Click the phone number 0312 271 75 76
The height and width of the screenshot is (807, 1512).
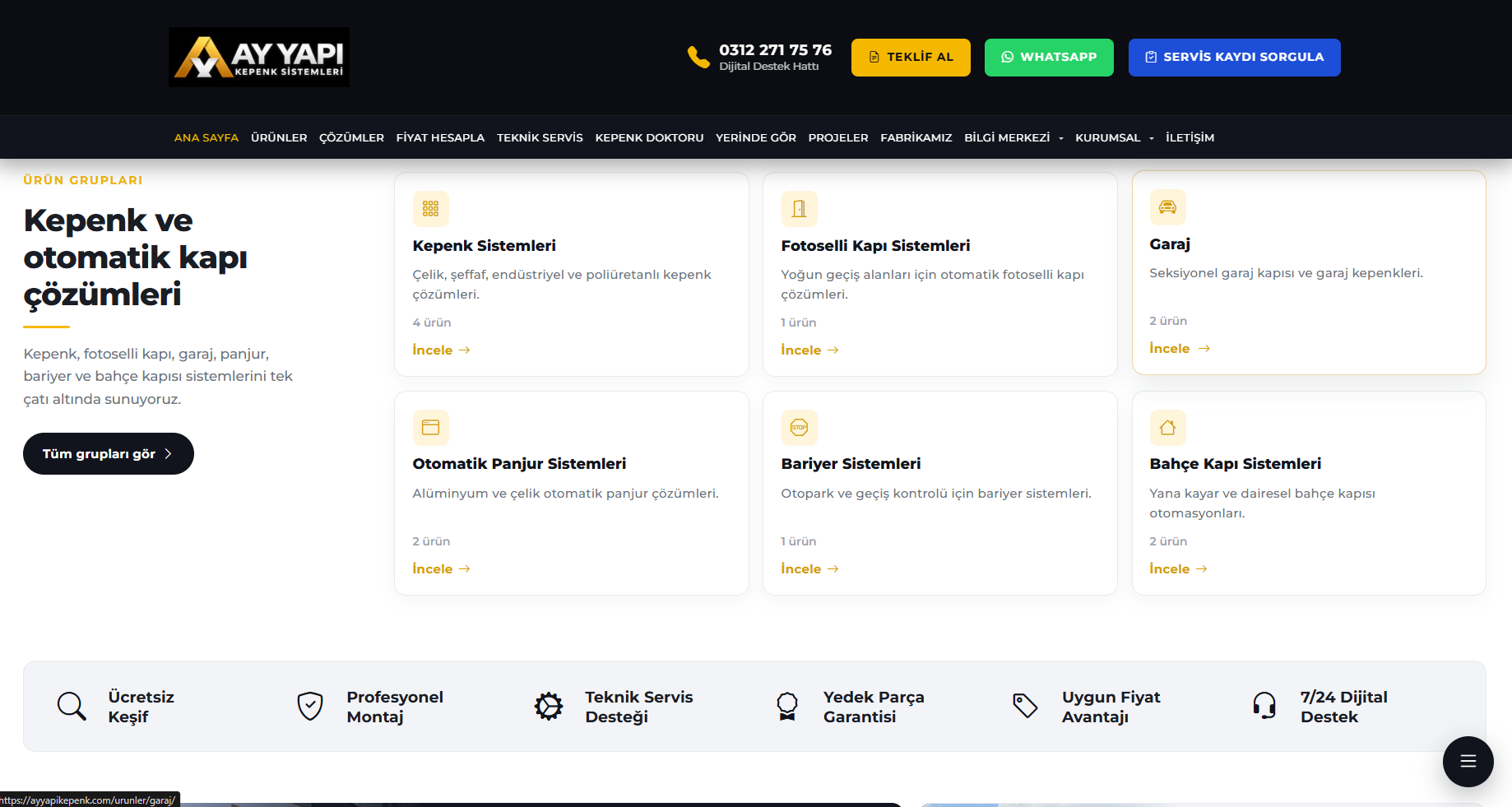click(775, 50)
